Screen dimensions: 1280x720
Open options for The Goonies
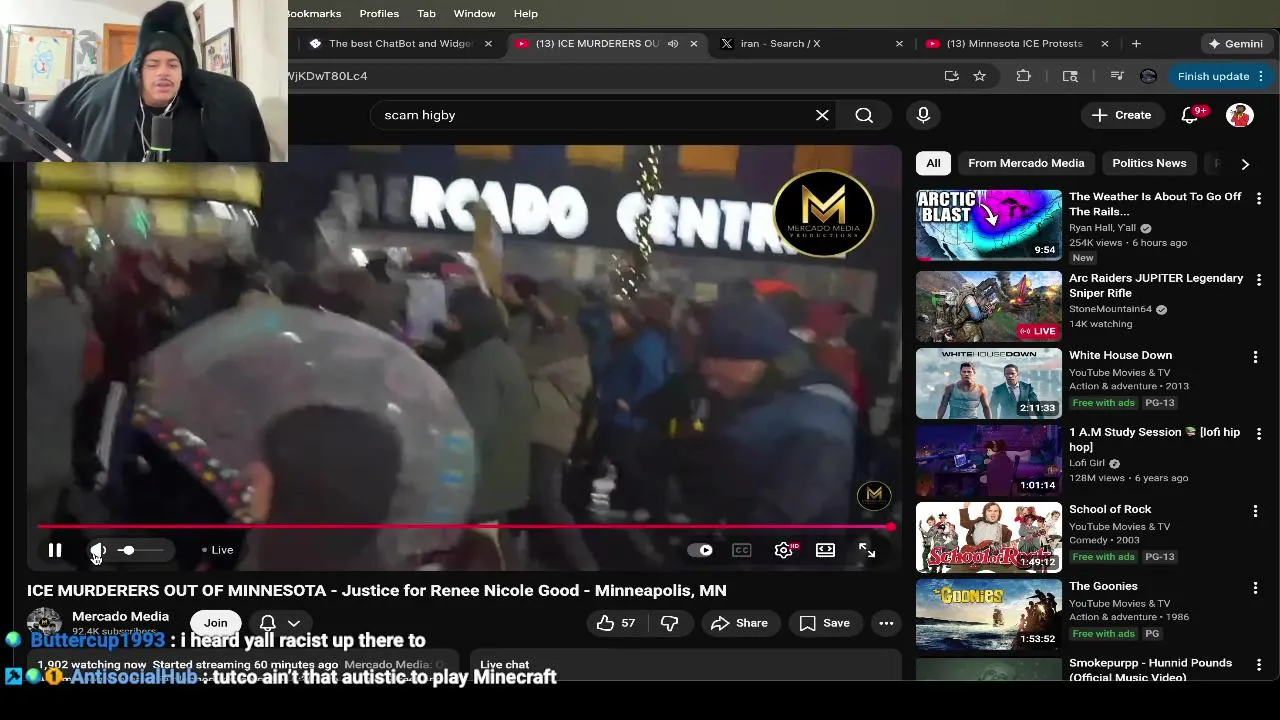point(1256,588)
